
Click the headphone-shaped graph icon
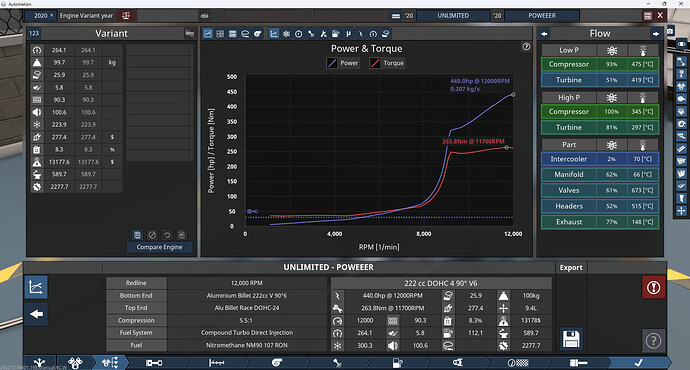(x=373, y=33)
